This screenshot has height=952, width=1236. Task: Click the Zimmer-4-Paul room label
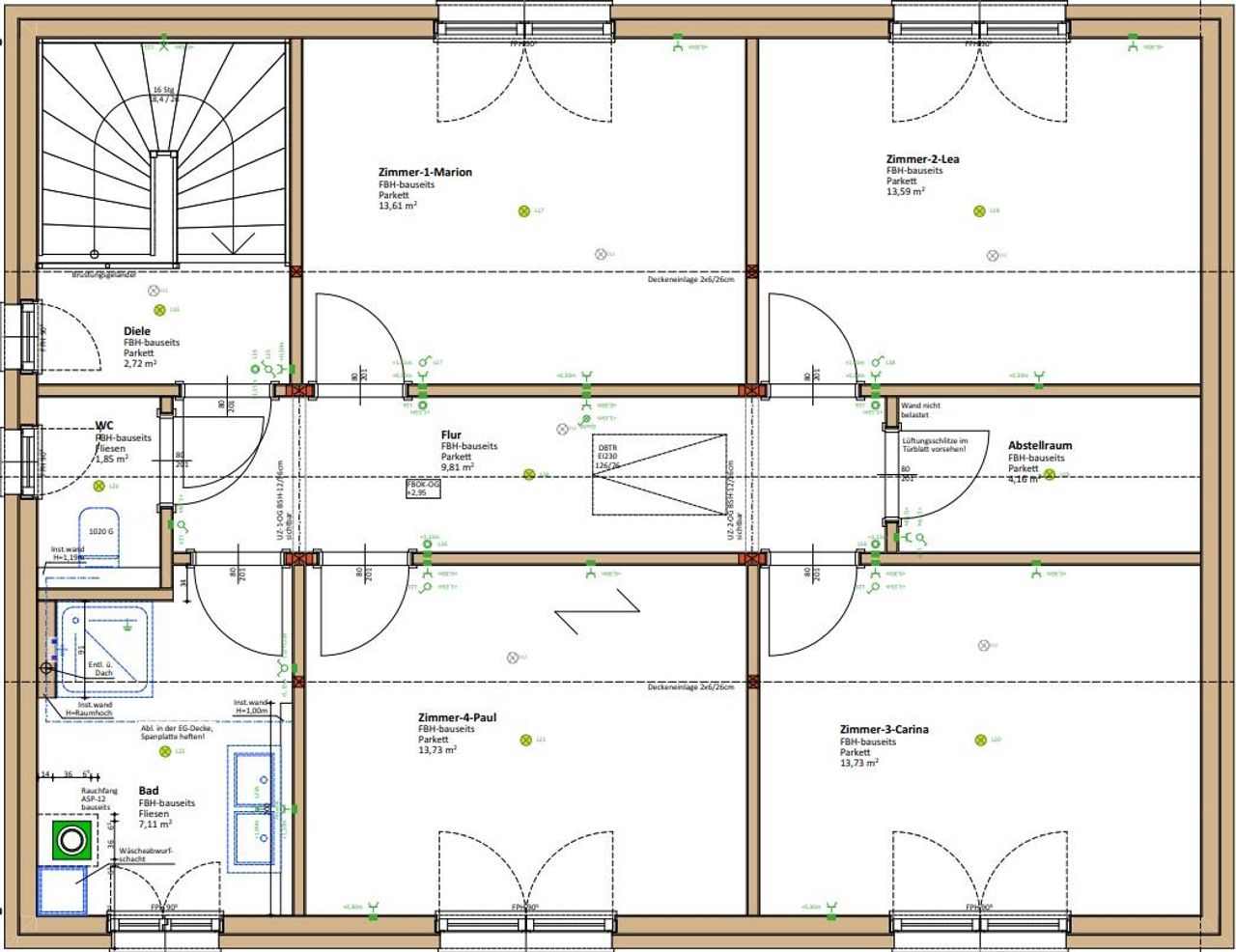pyautogui.click(x=457, y=717)
